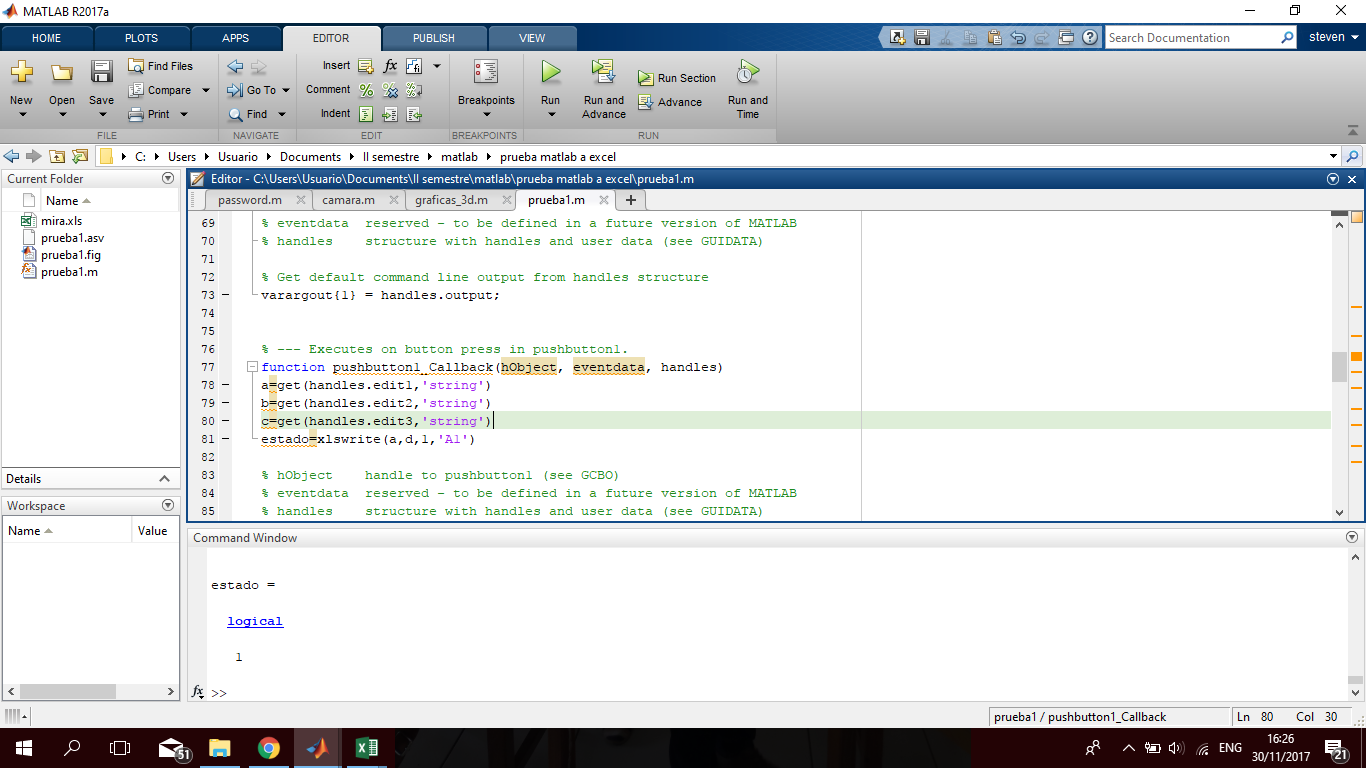
Task: Open the Breakpoints dropdown arrow
Action: pyautogui.click(x=486, y=114)
